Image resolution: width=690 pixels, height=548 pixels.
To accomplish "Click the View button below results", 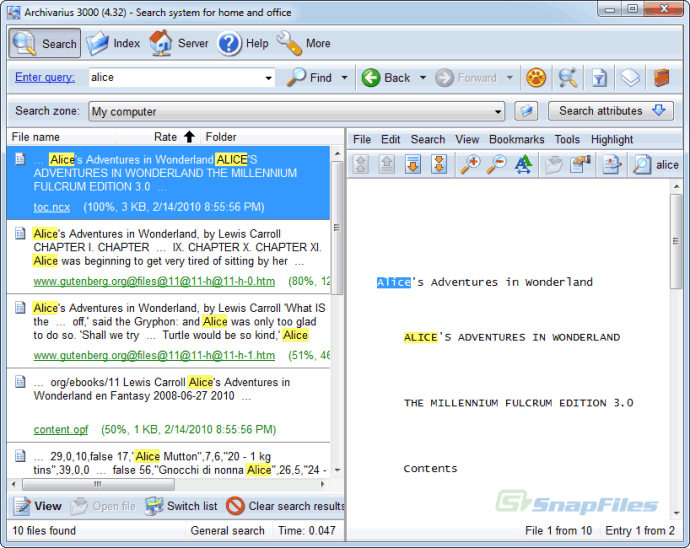I will pos(37,506).
